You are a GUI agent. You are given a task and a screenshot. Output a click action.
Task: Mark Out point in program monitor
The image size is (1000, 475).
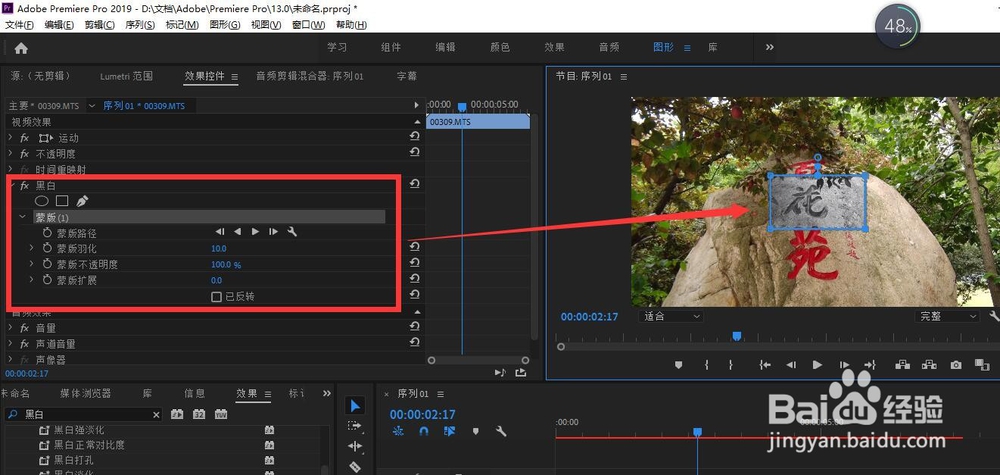point(731,365)
